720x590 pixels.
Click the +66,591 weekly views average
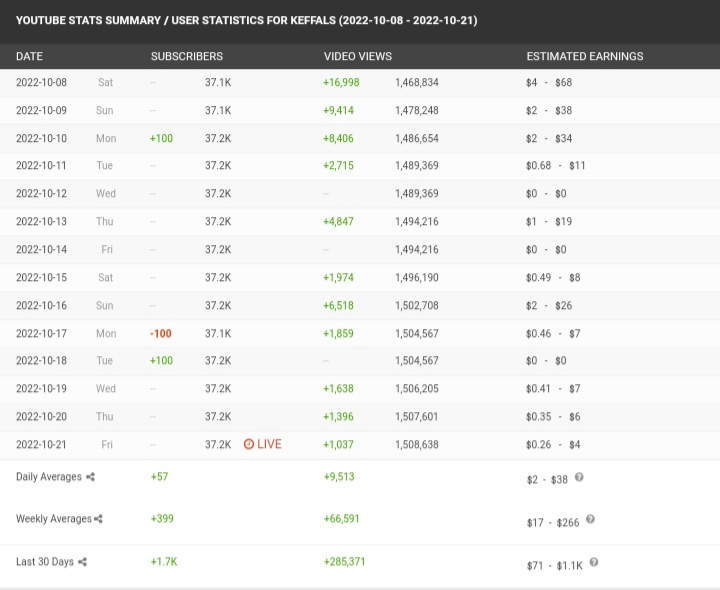(342, 519)
